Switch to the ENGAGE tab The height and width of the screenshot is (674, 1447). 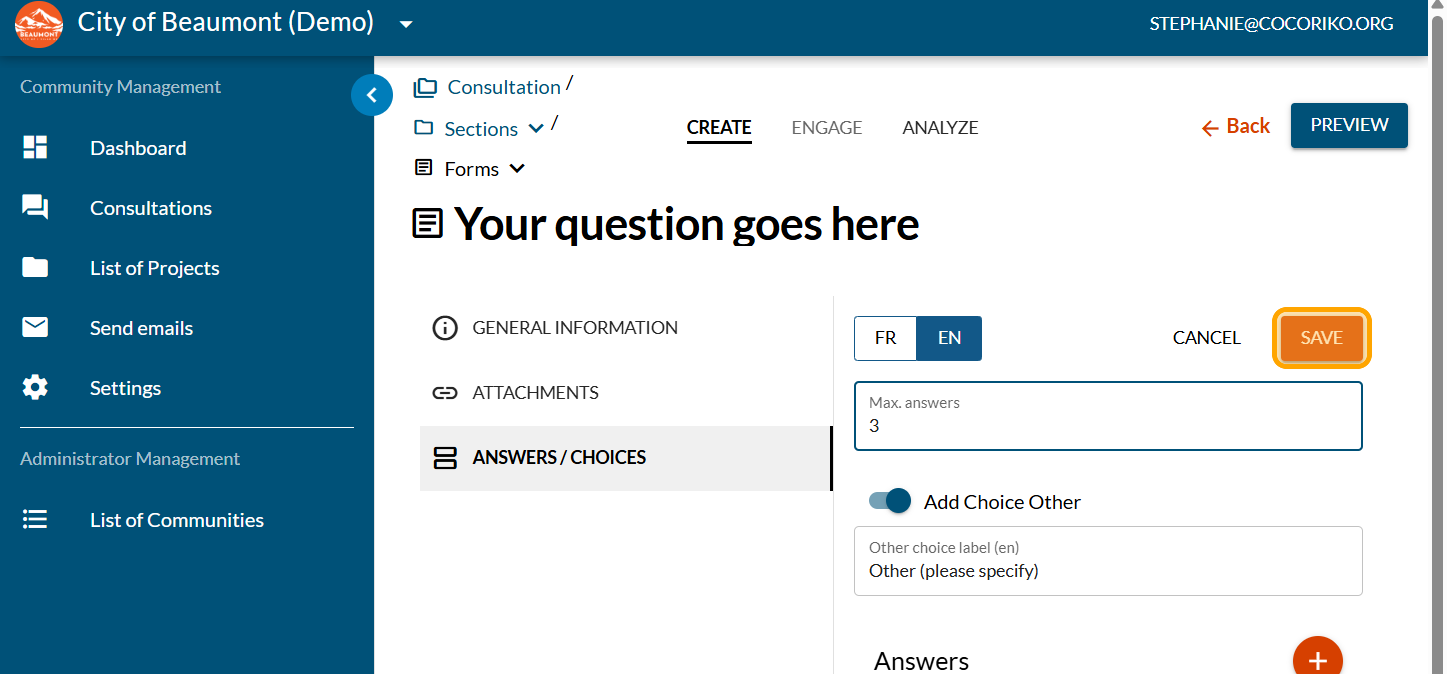click(x=826, y=128)
